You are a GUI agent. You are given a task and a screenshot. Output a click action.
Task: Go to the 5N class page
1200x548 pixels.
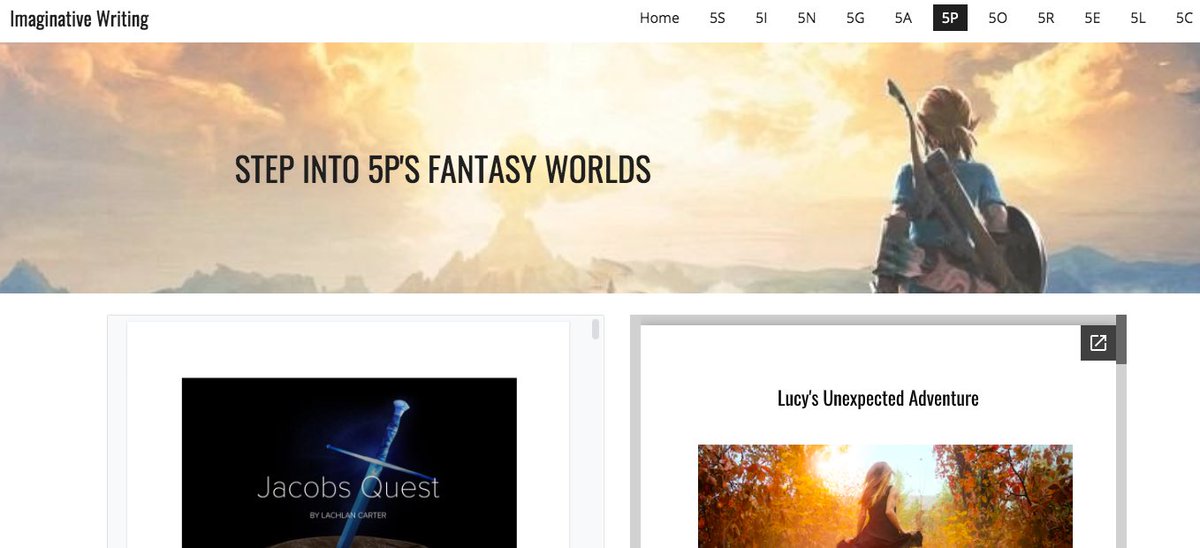point(807,18)
